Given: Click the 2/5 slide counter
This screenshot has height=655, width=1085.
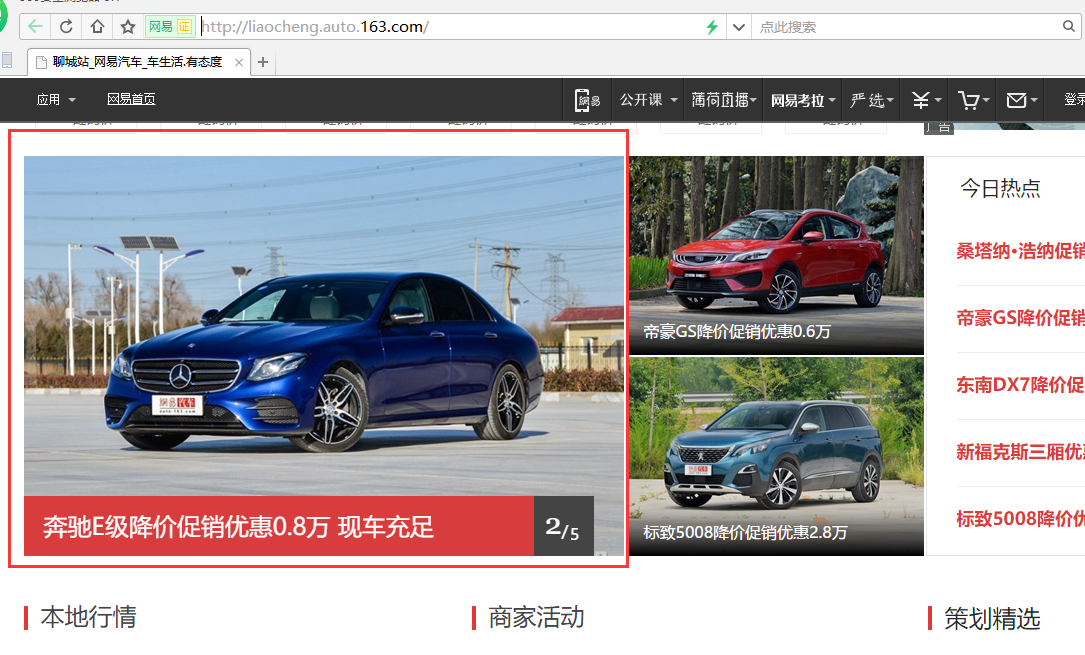Looking at the screenshot, I should tap(563, 526).
